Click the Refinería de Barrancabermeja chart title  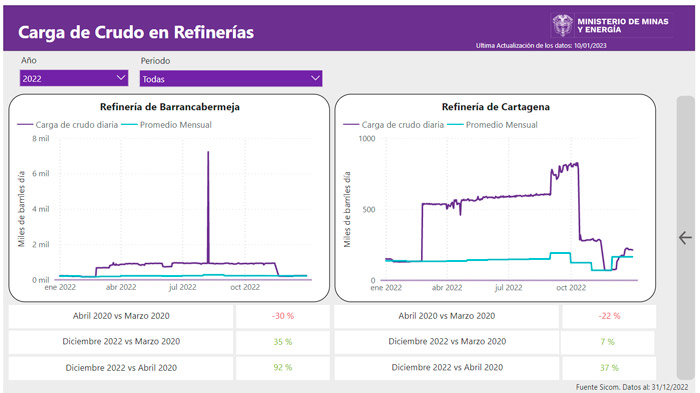click(x=170, y=107)
